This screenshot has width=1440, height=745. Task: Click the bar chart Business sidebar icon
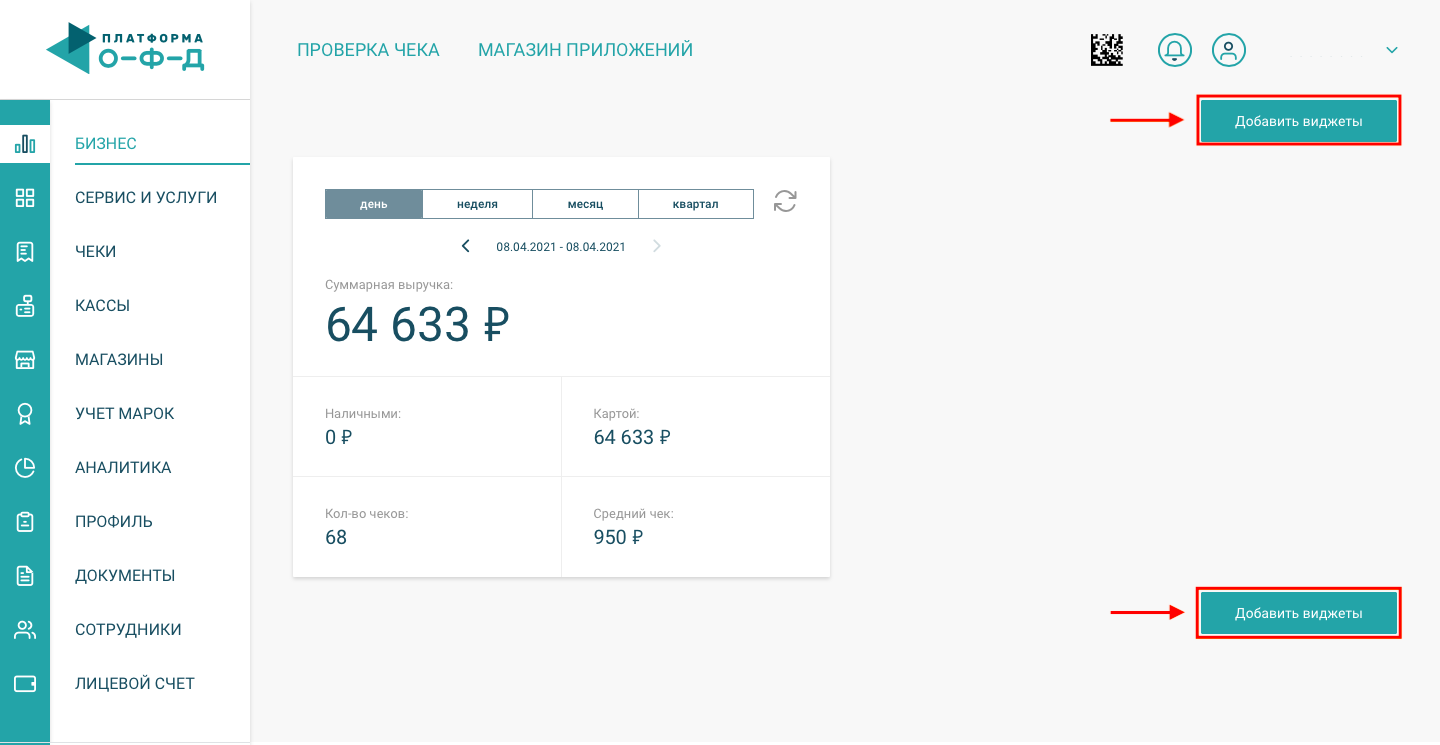[25, 144]
